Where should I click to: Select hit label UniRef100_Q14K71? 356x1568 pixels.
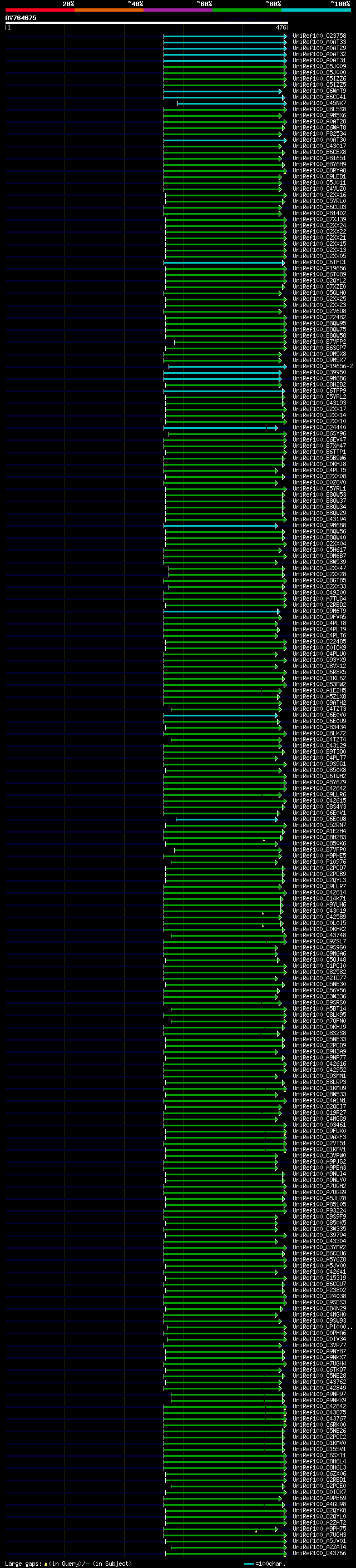click(319, 898)
